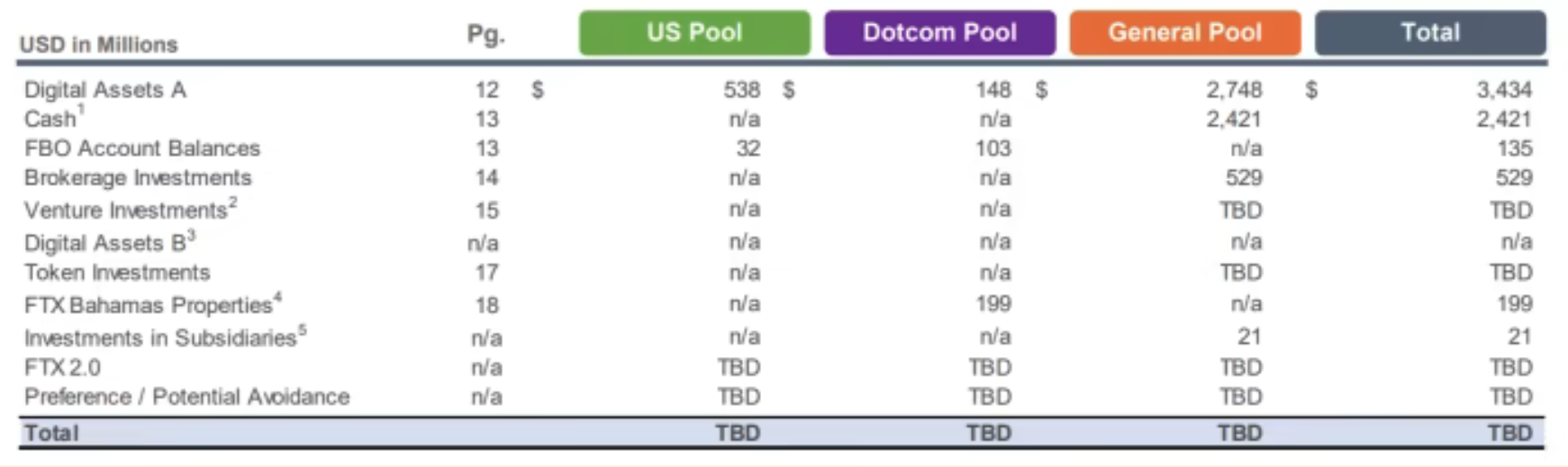The image size is (1568, 467).
Task: Click the bold Total row label
Action: 51,433
